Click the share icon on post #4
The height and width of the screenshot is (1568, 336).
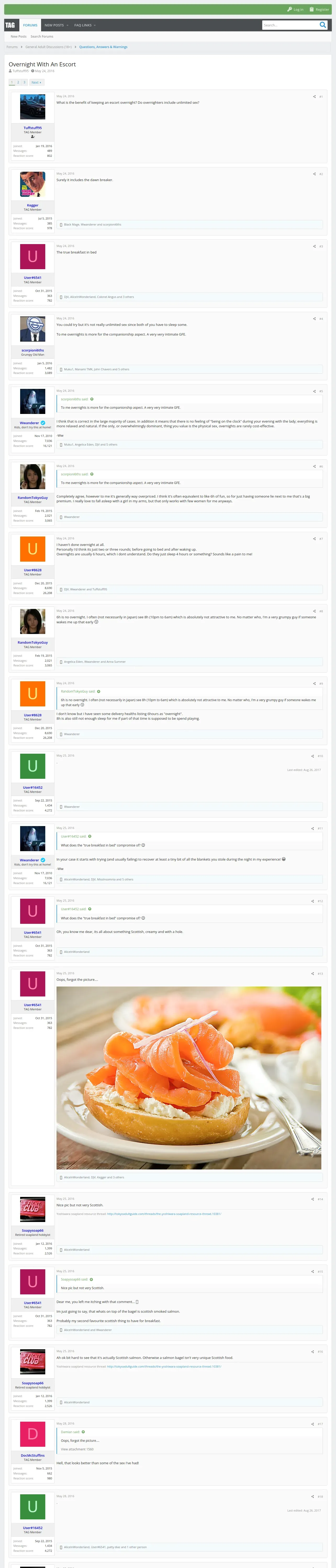(315, 319)
